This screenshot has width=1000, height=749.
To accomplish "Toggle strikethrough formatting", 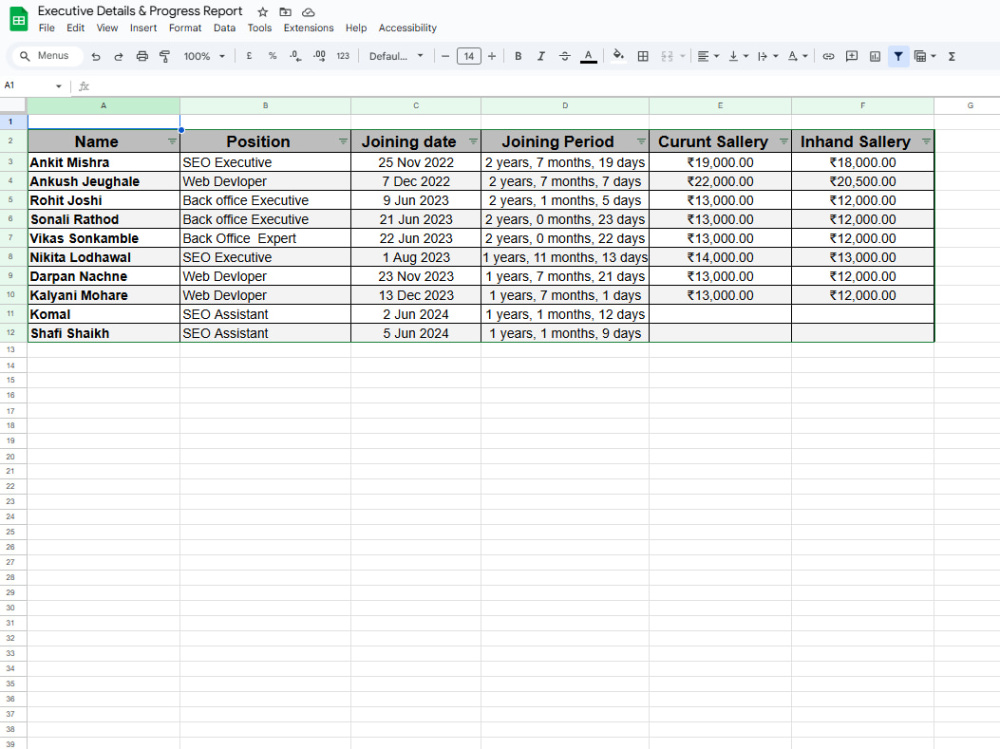I will (x=564, y=56).
